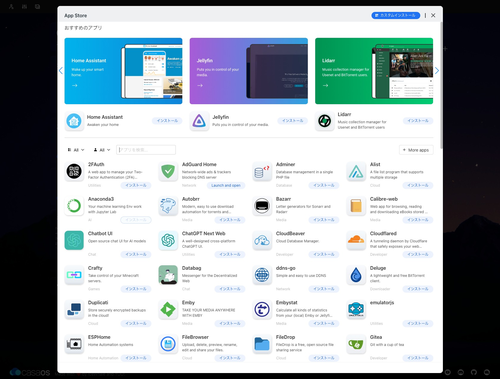The height and width of the screenshot is (379, 500).
Task: Select the FileBrowser disk icon
Action: click(168, 344)
